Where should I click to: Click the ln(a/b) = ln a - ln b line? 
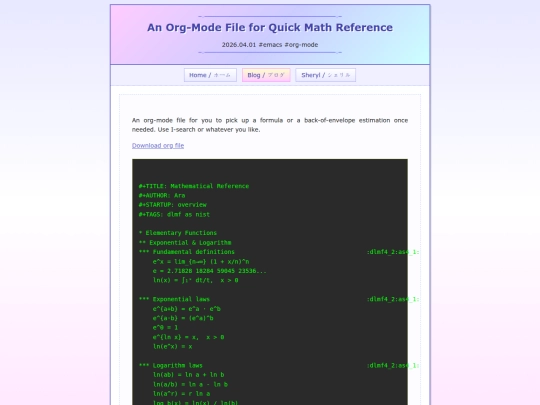[190, 384]
